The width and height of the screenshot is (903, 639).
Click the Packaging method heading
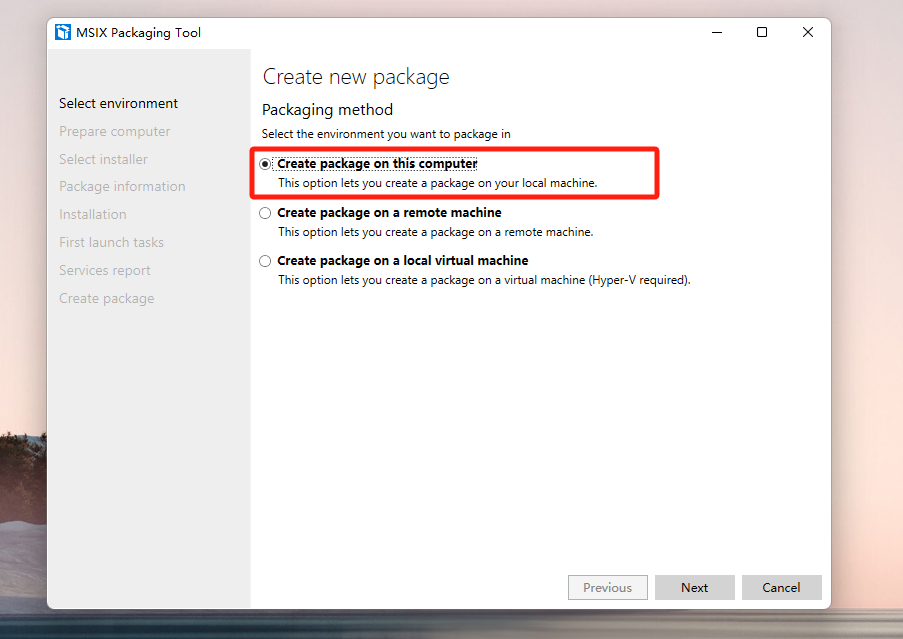pos(327,109)
